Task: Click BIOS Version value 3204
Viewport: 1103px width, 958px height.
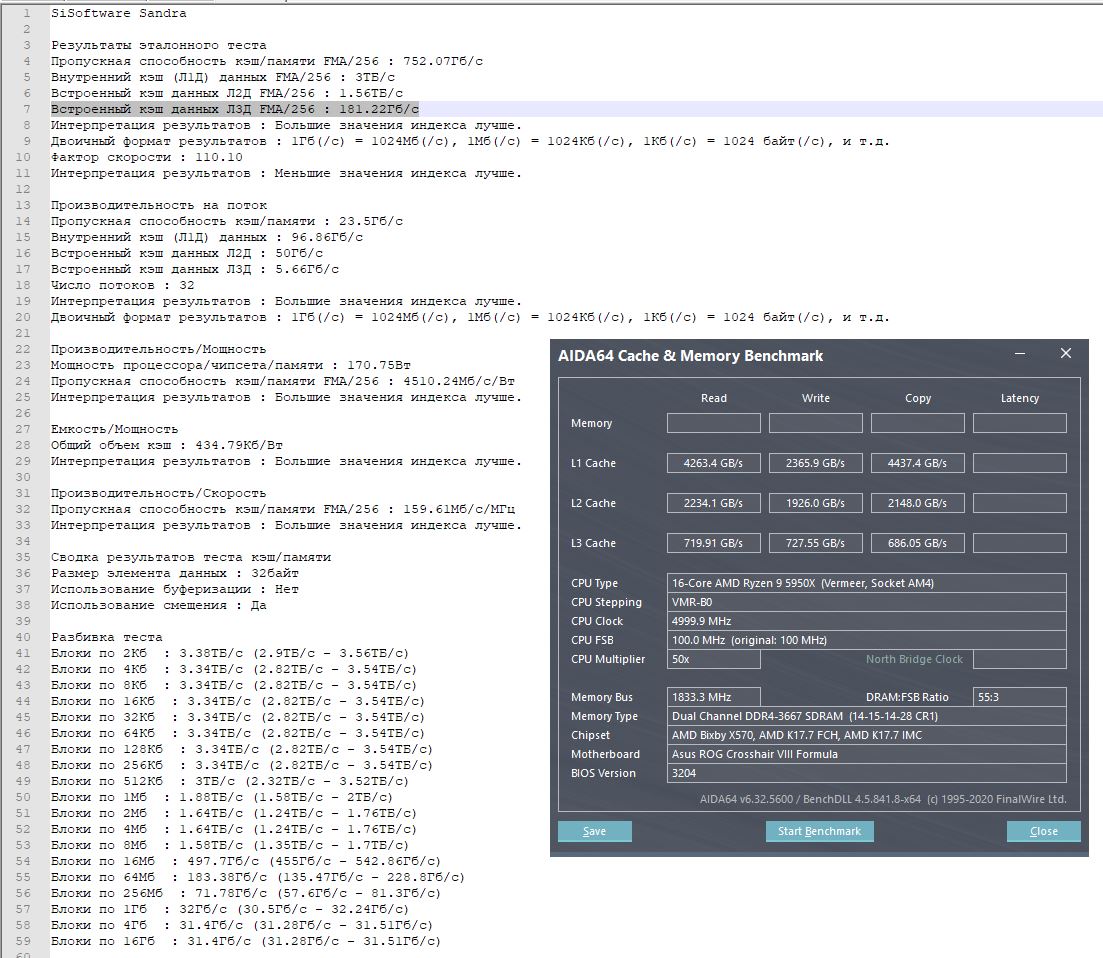Action: (867, 773)
